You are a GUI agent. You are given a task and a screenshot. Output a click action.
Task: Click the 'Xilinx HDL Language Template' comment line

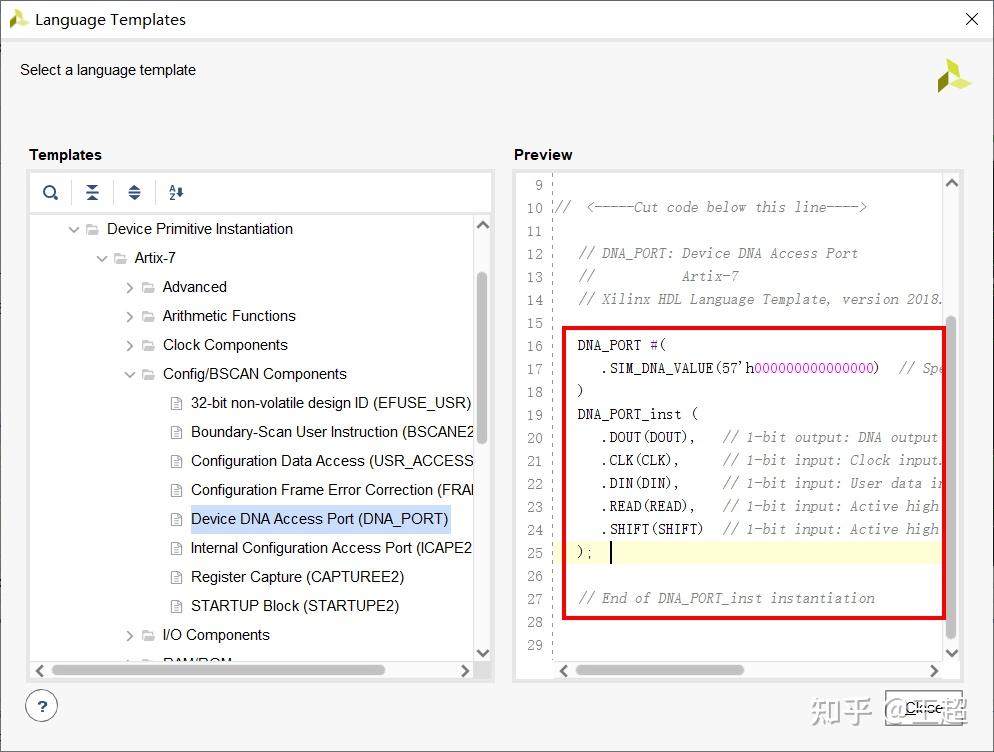pos(759,299)
